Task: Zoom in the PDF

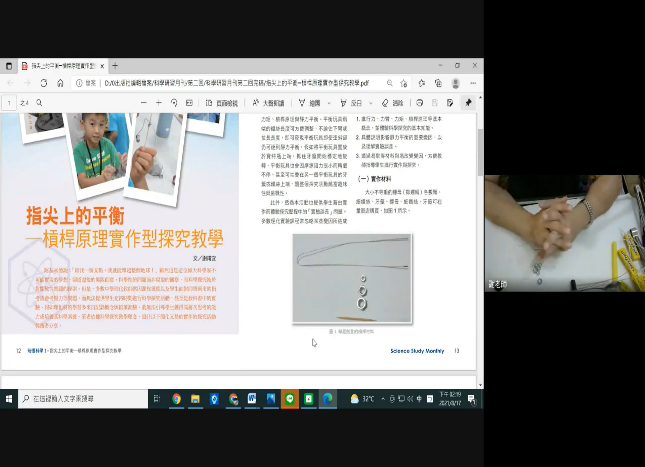Action: 159,103
